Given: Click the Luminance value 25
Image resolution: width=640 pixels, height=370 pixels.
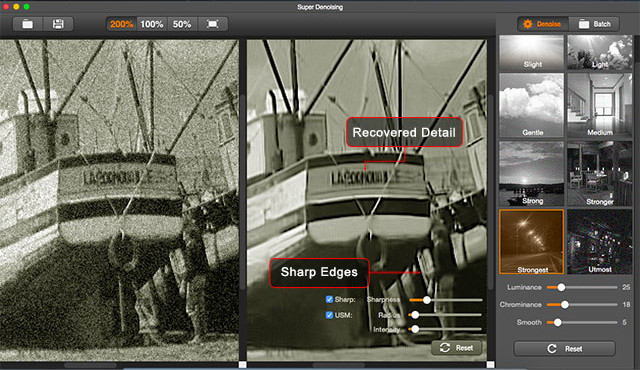Looking at the screenshot, I should coord(626,287).
